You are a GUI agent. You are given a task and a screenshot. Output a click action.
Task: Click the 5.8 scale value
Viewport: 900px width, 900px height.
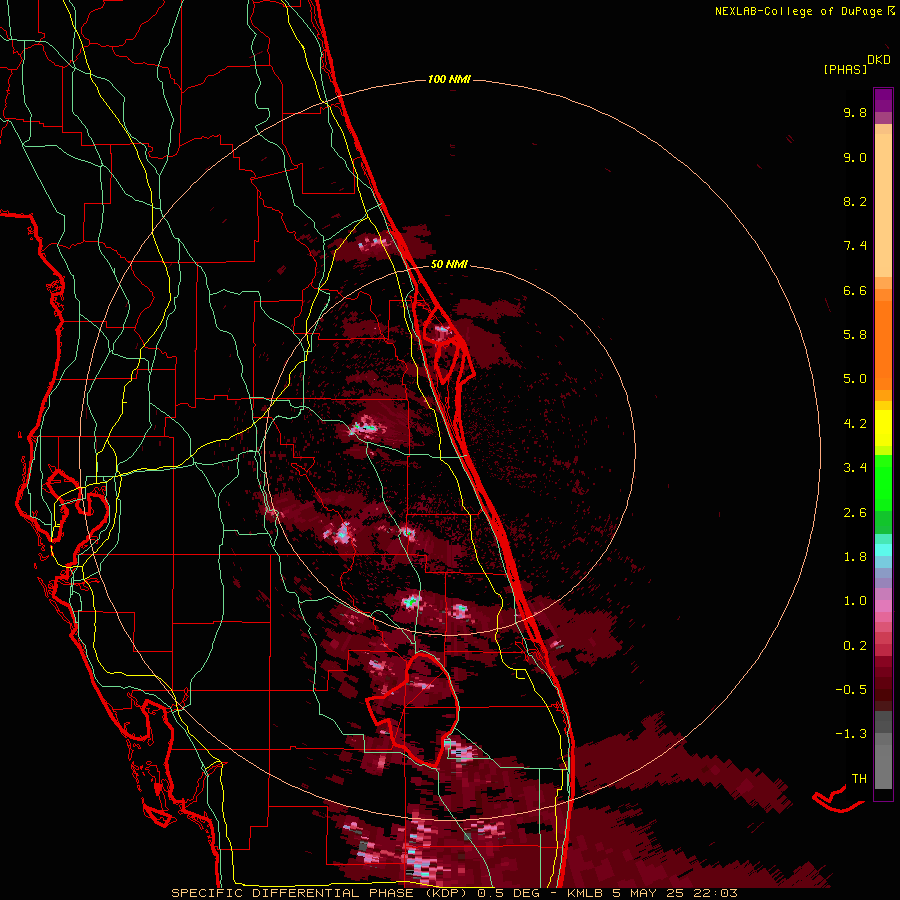point(855,335)
